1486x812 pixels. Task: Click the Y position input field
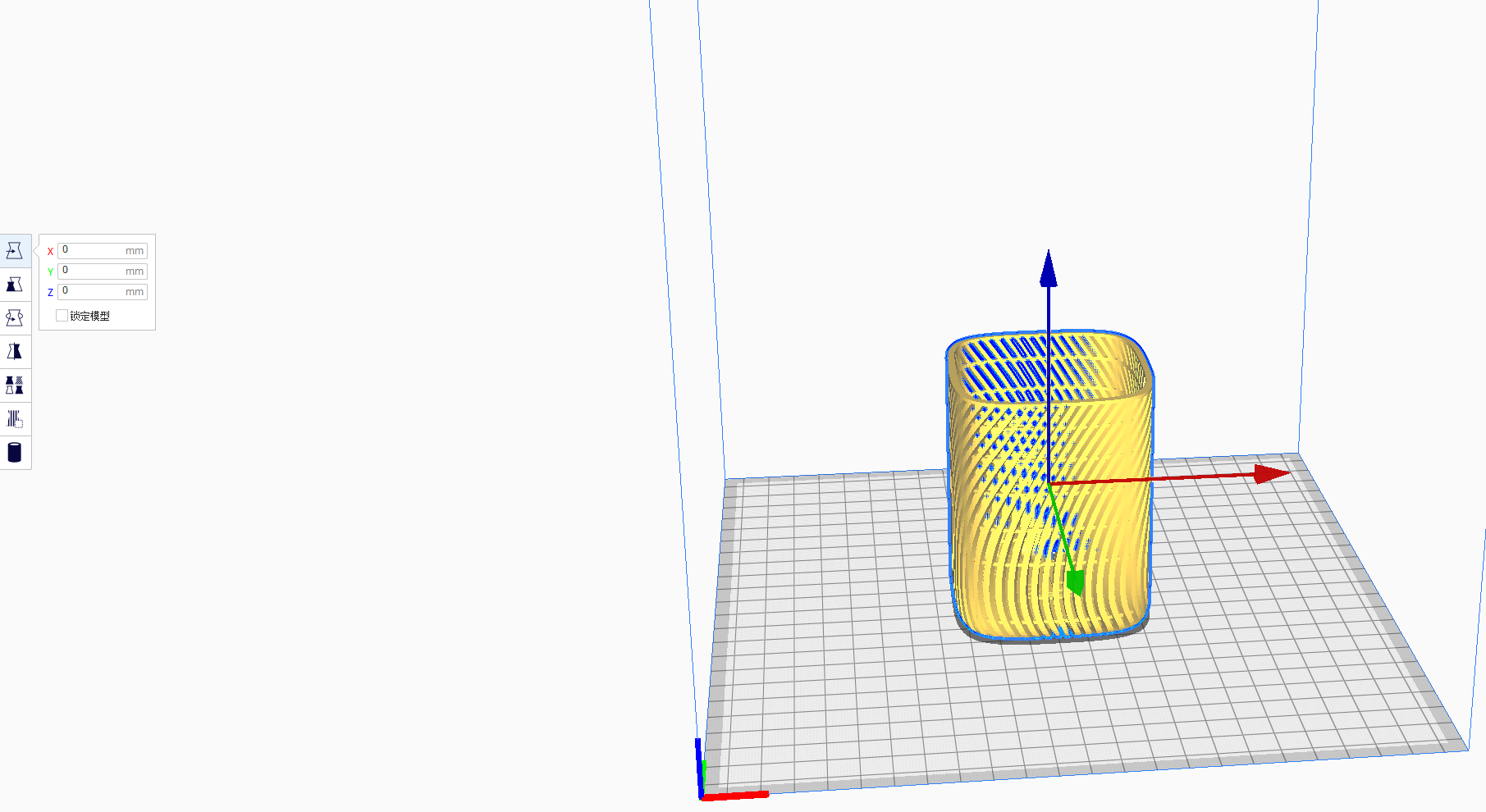pyautogui.click(x=103, y=271)
